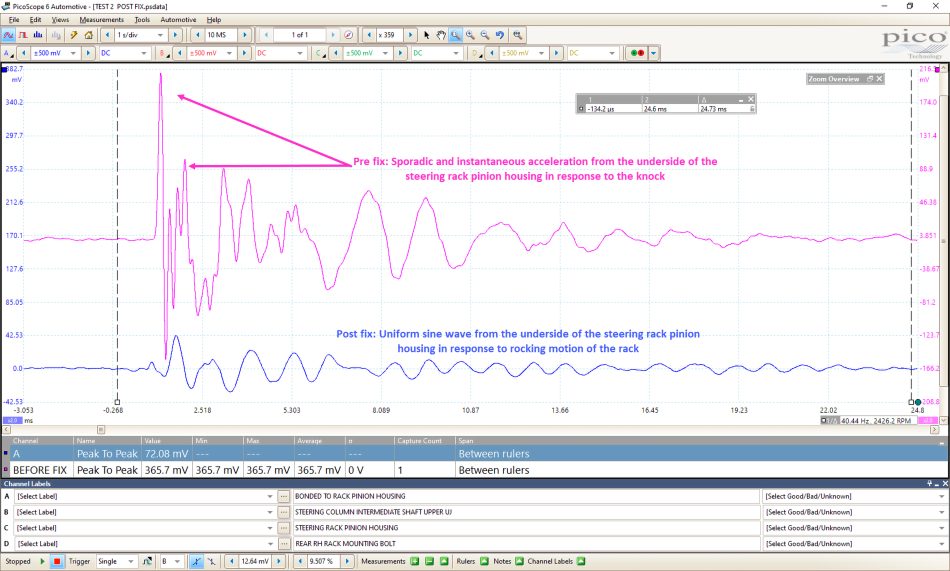This screenshot has width=950, height=571.
Task: Open ellipsis button for channel C label
Action: coord(284,528)
